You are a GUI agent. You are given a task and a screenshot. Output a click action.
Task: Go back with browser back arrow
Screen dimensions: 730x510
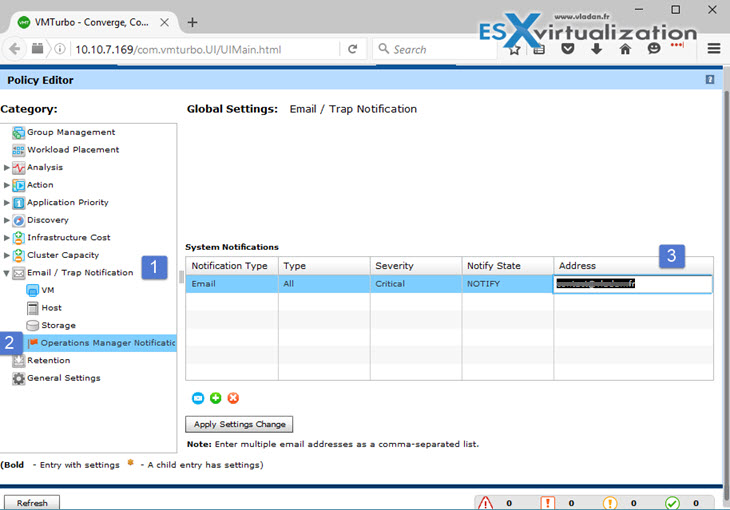click(x=15, y=49)
